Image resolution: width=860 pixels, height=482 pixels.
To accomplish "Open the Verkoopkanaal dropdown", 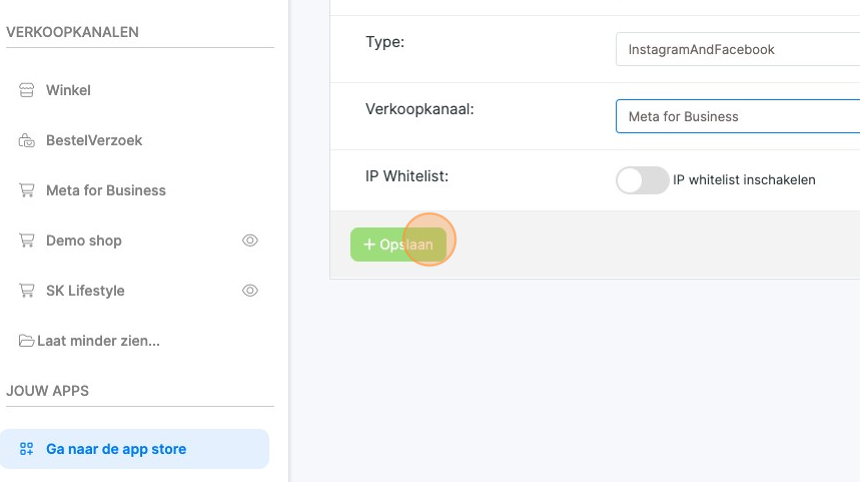I will point(738,116).
